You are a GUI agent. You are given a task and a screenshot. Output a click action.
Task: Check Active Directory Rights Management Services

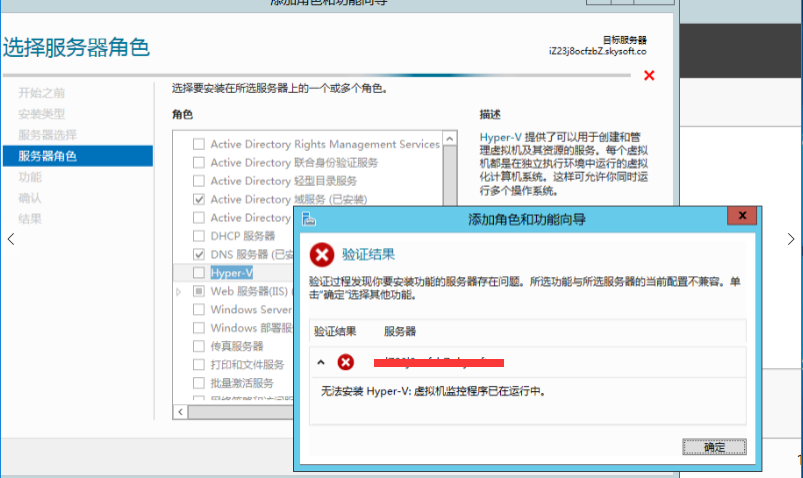pyautogui.click(x=199, y=144)
